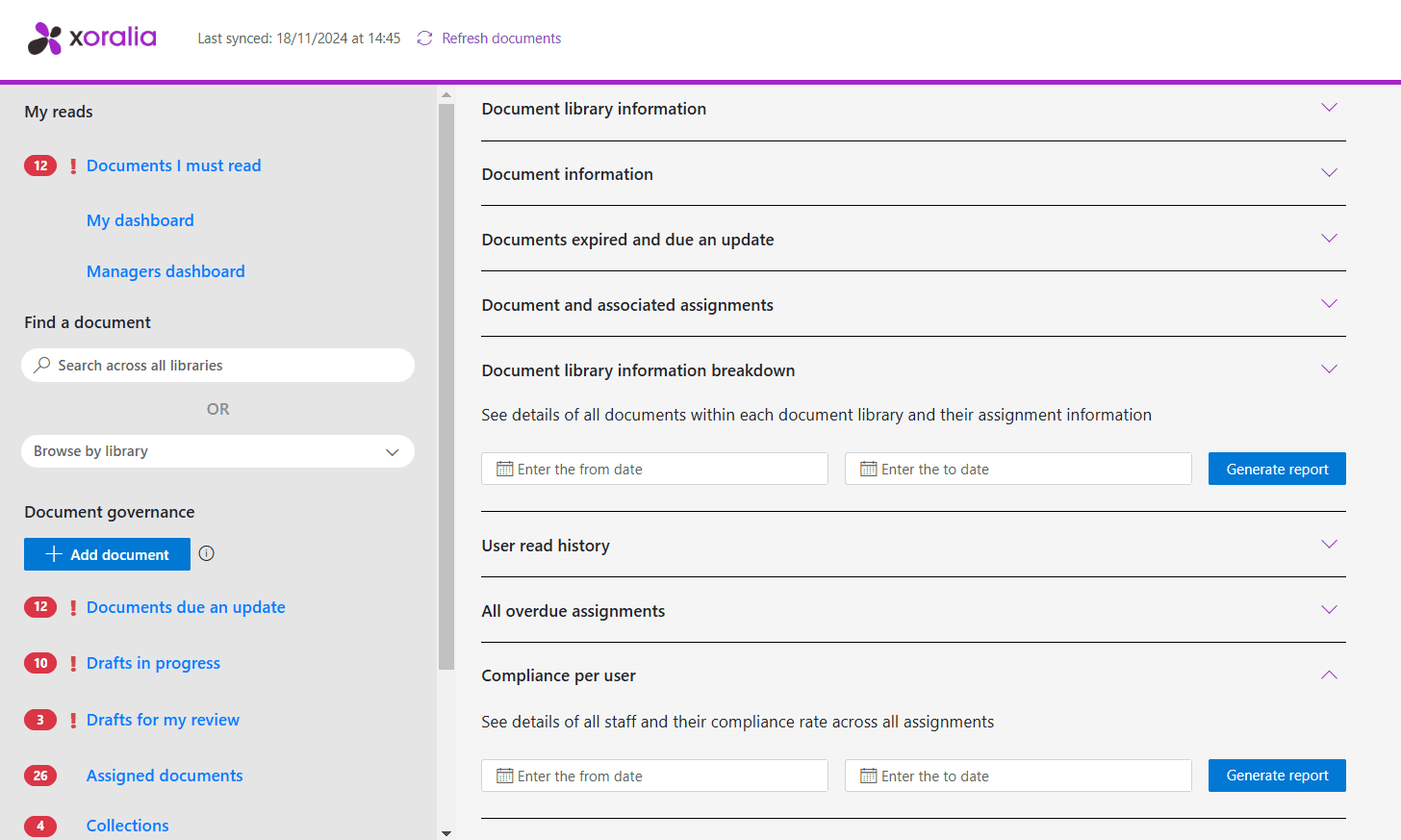Open Drafts in progress link
The height and width of the screenshot is (840, 1401).
pos(153,663)
